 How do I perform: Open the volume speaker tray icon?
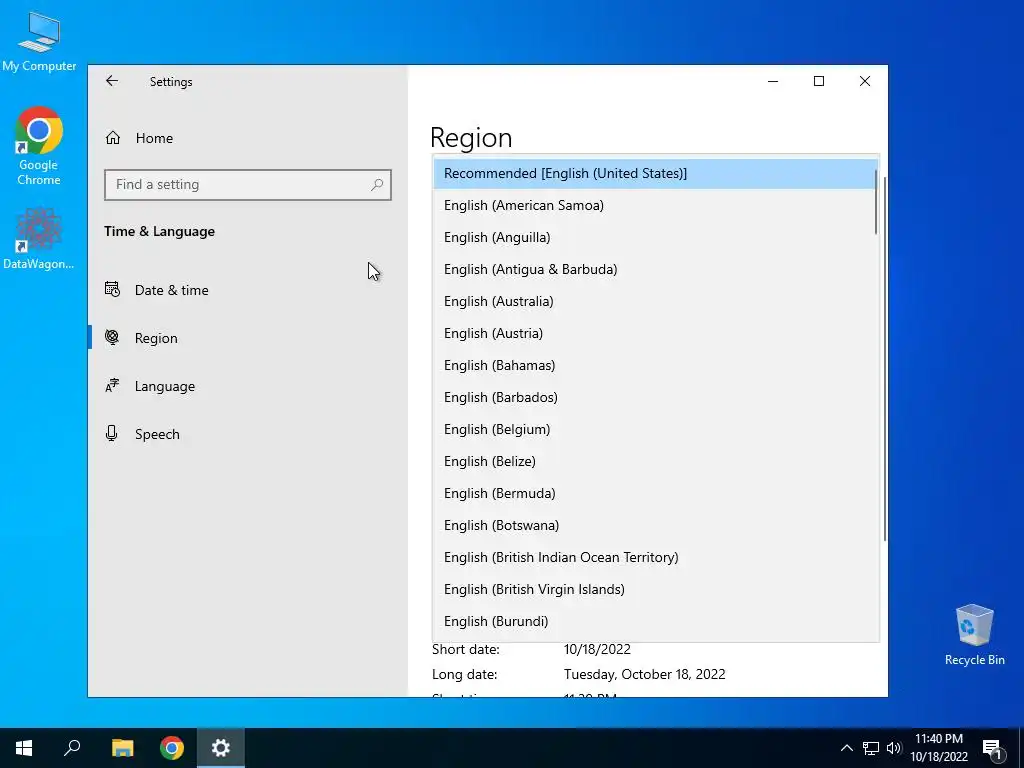coord(894,748)
